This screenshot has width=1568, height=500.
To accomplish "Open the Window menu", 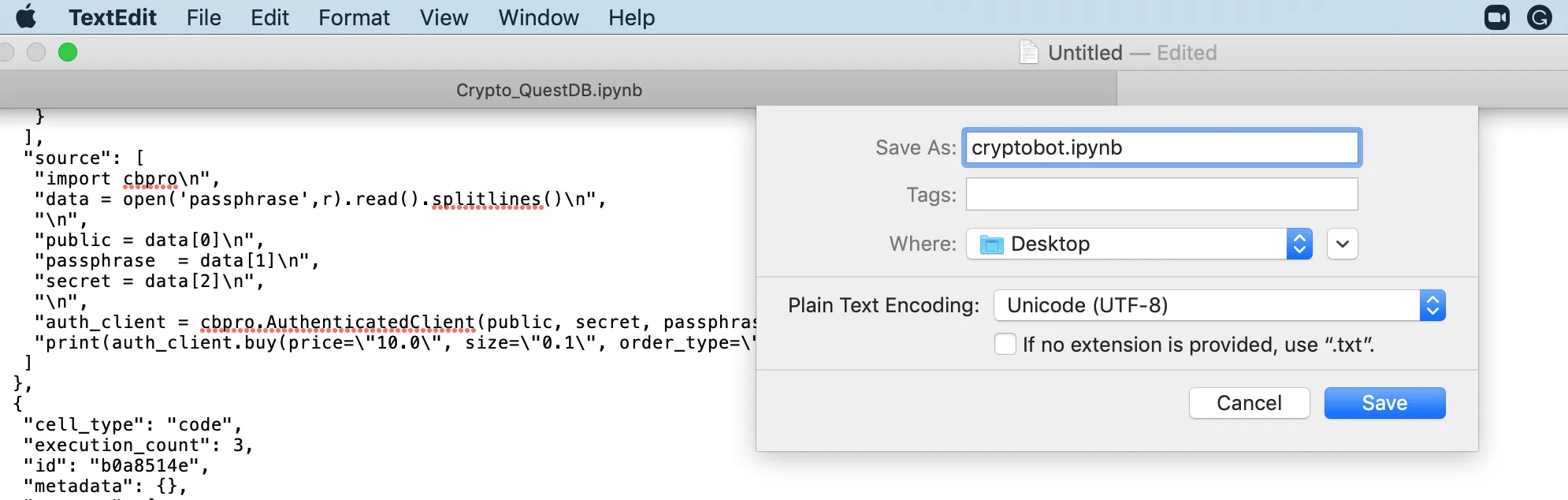I will point(538,17).
